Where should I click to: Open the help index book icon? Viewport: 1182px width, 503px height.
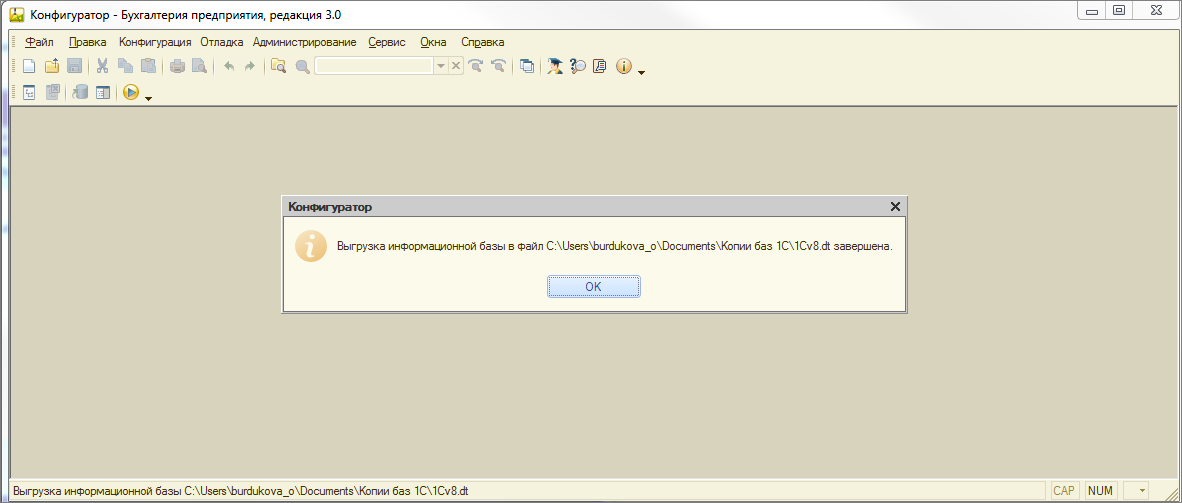(600, 66)
